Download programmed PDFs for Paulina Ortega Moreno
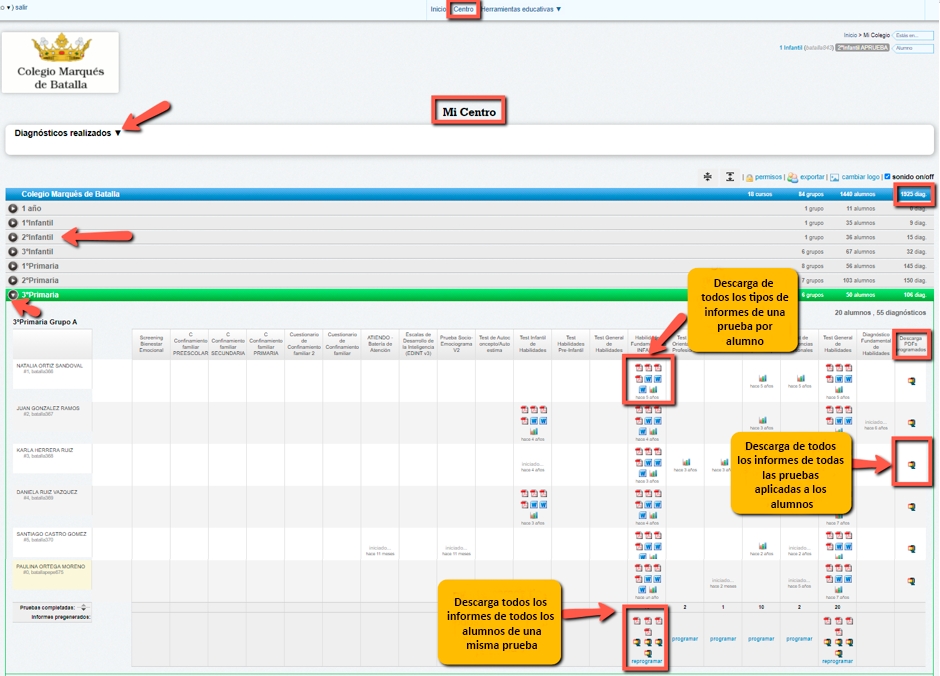 911,581
